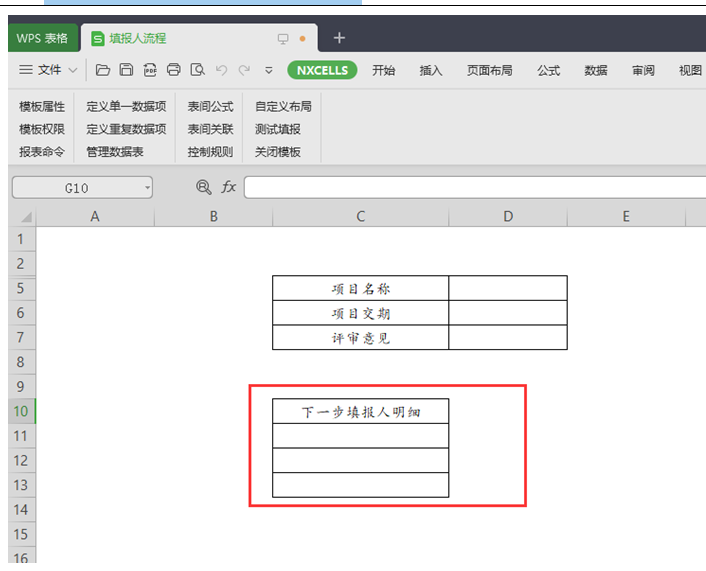Click the formula bar input field

(470, 188)
